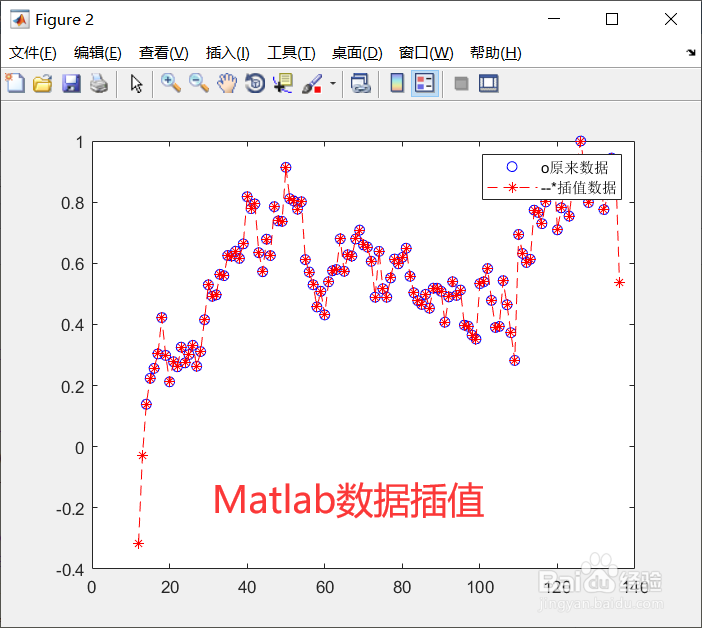Open the 窗口(W) menu

point(426,53)
